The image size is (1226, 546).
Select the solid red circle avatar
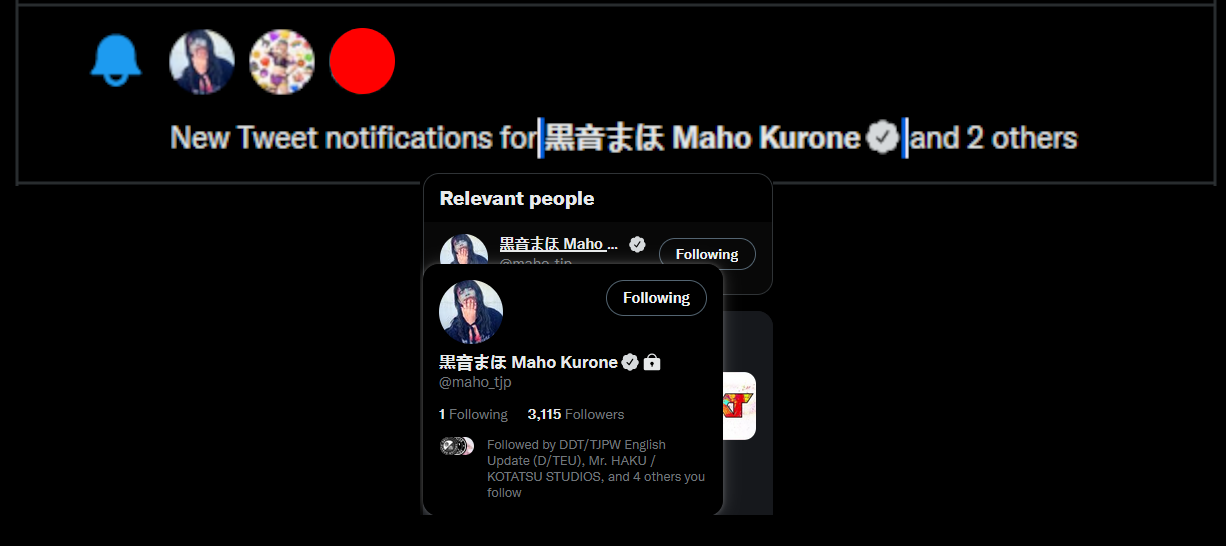pyautogui.click(x=362, y=61)
